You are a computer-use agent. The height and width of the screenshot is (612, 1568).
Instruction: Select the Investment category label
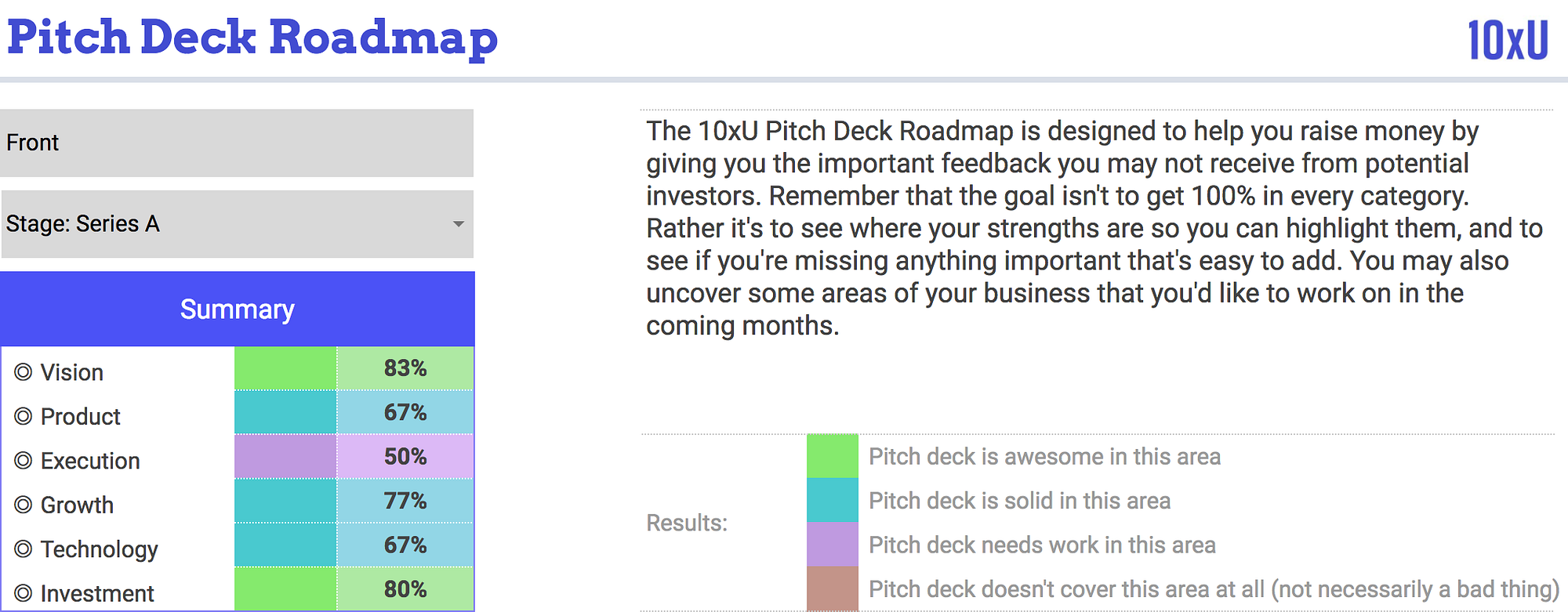pyautogui.click(x=97, y=593)
